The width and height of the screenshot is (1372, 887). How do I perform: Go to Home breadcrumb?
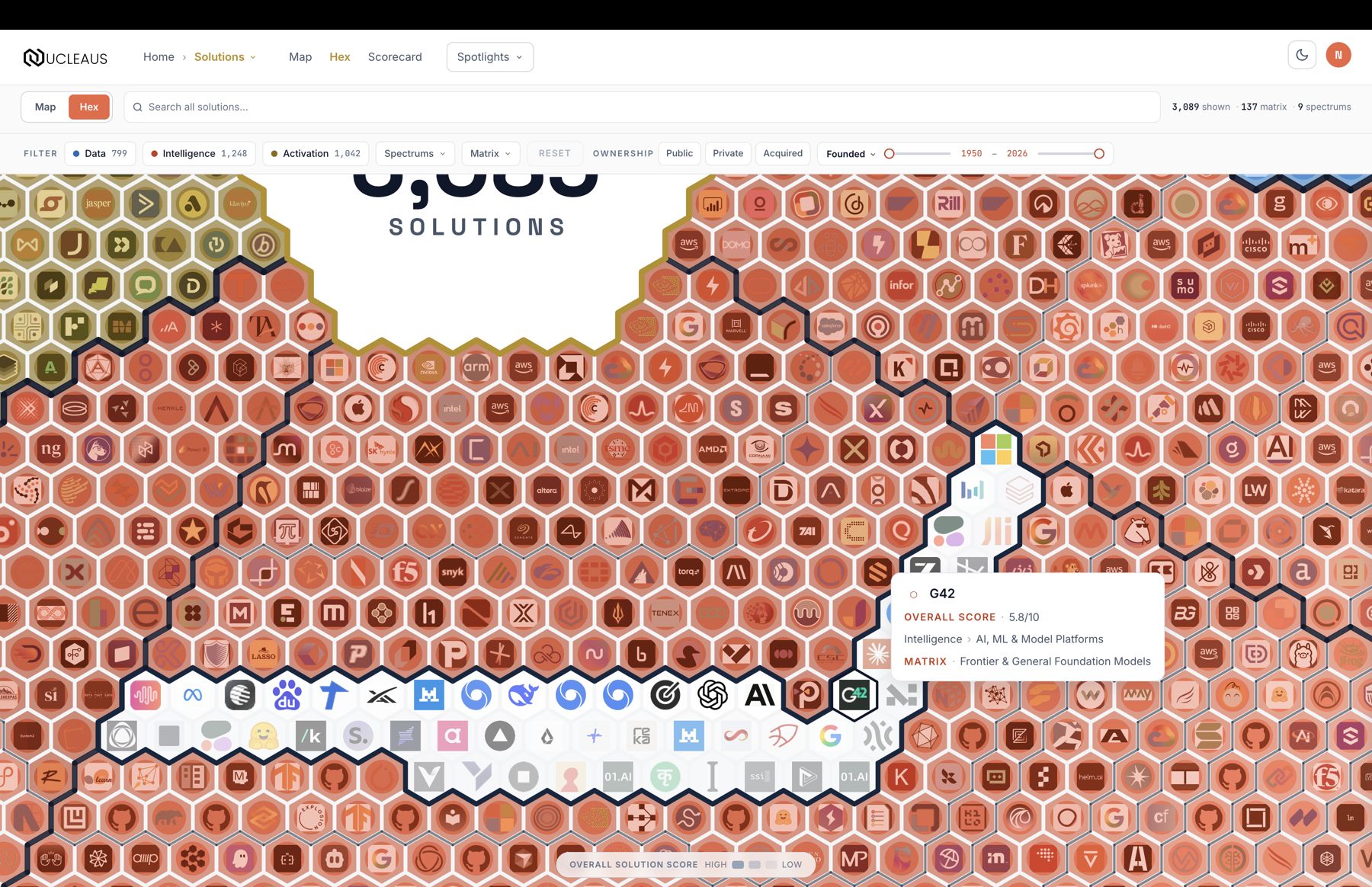(x=159, y=57)
